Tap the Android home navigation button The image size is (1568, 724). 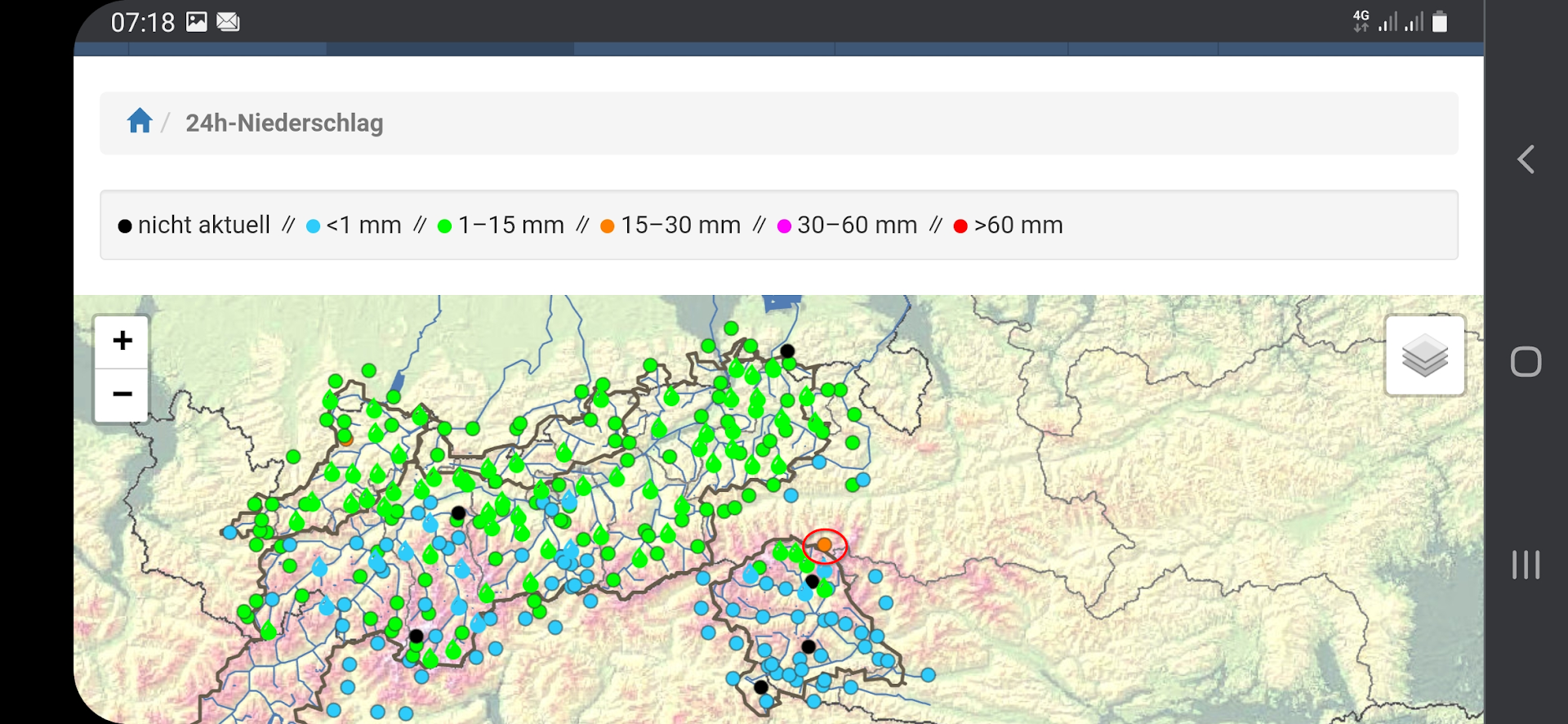pyautogui.click(x=1526, y=361)
